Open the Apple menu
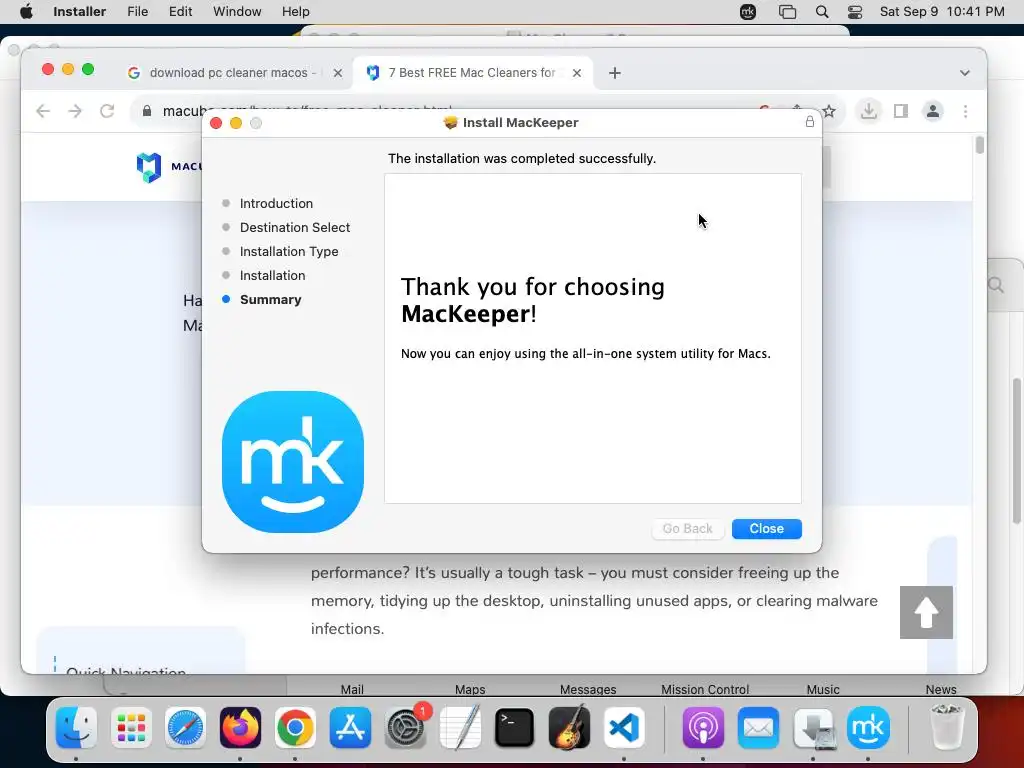The image size is (1024, 768). click(x=26, y=12)
